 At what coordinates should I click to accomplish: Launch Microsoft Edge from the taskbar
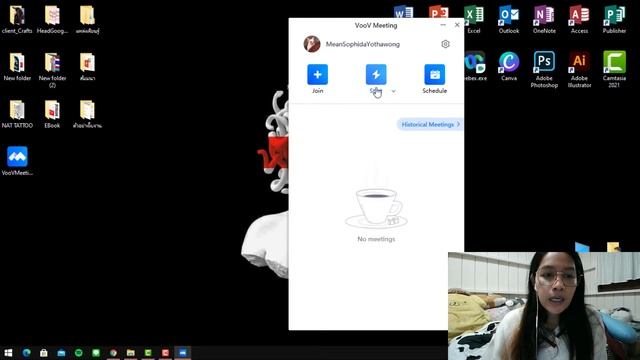[27, 353]
